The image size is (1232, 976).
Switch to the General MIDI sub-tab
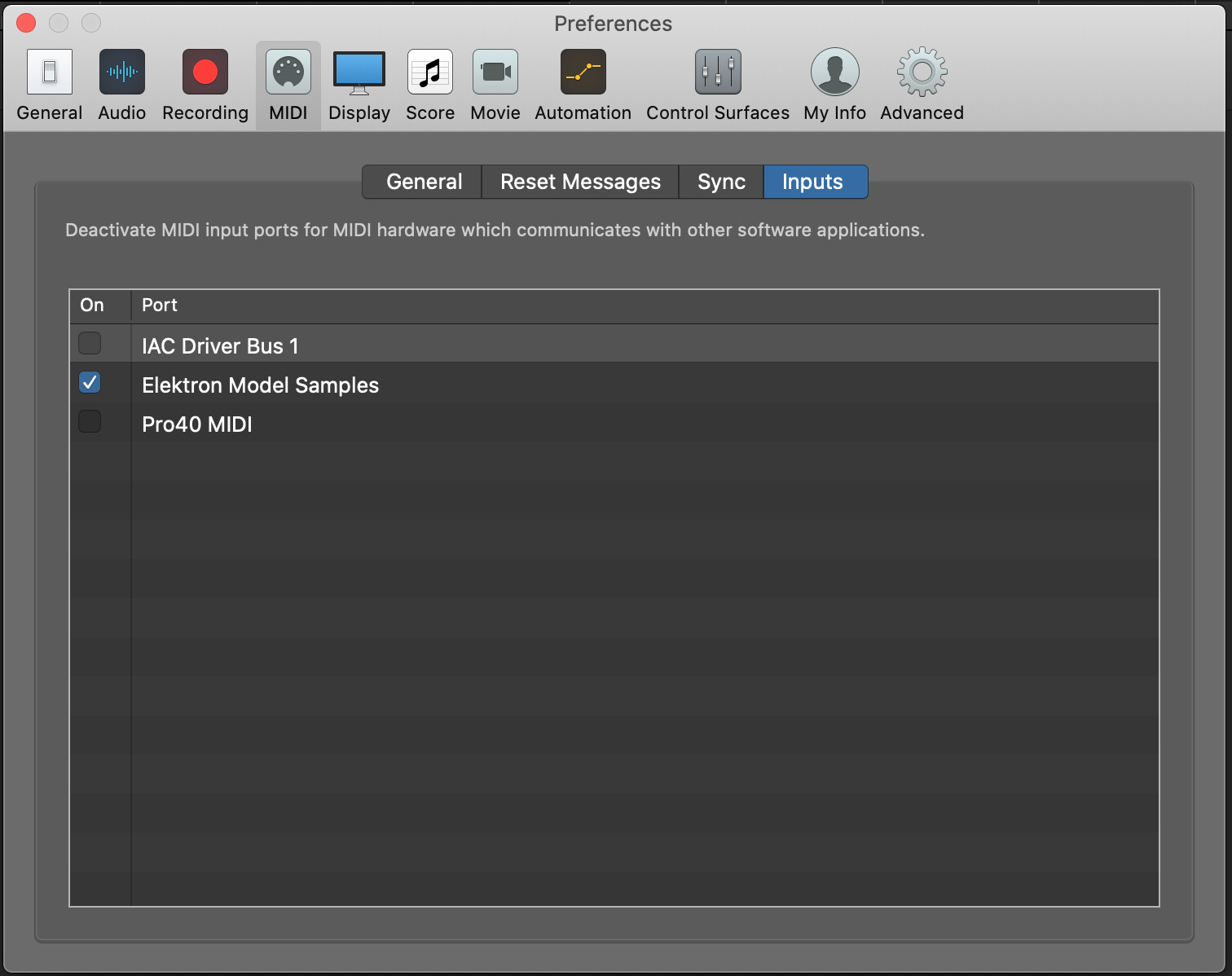(422, 182)
